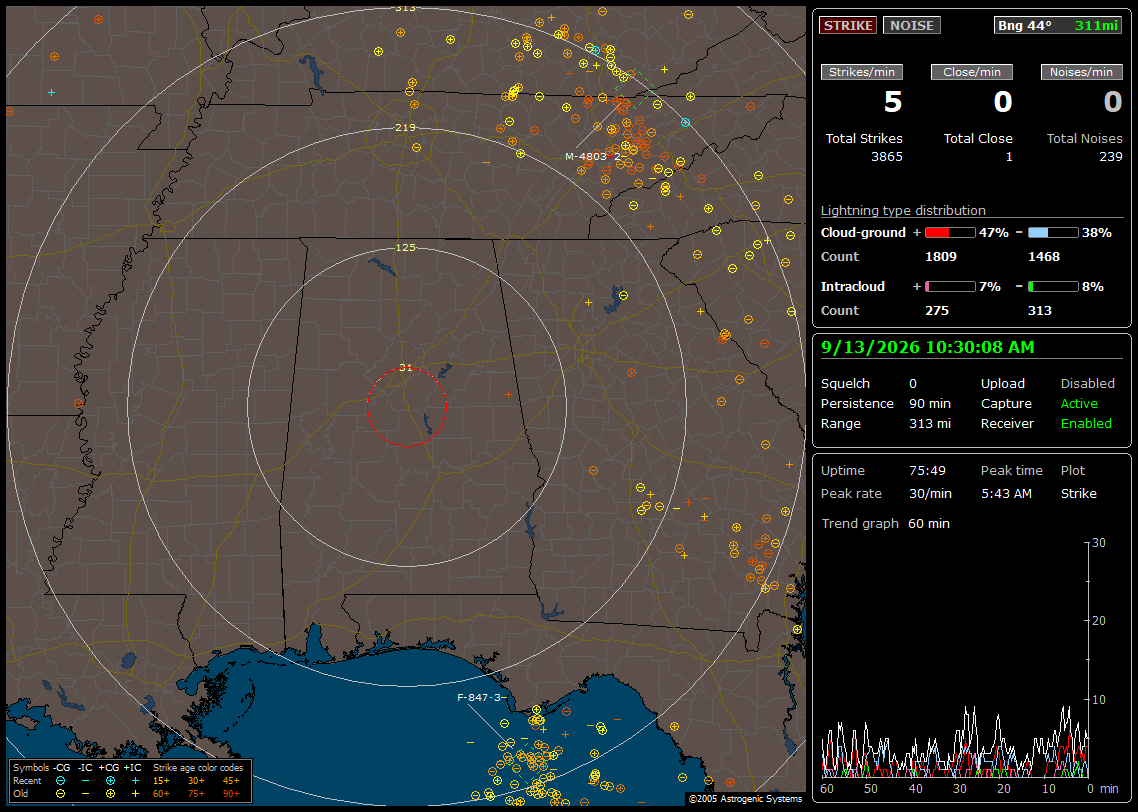Click the blue negative cloud-ground percentage bar
The height and width of the screenshot is (812, 1138).
coord(1052,233)
